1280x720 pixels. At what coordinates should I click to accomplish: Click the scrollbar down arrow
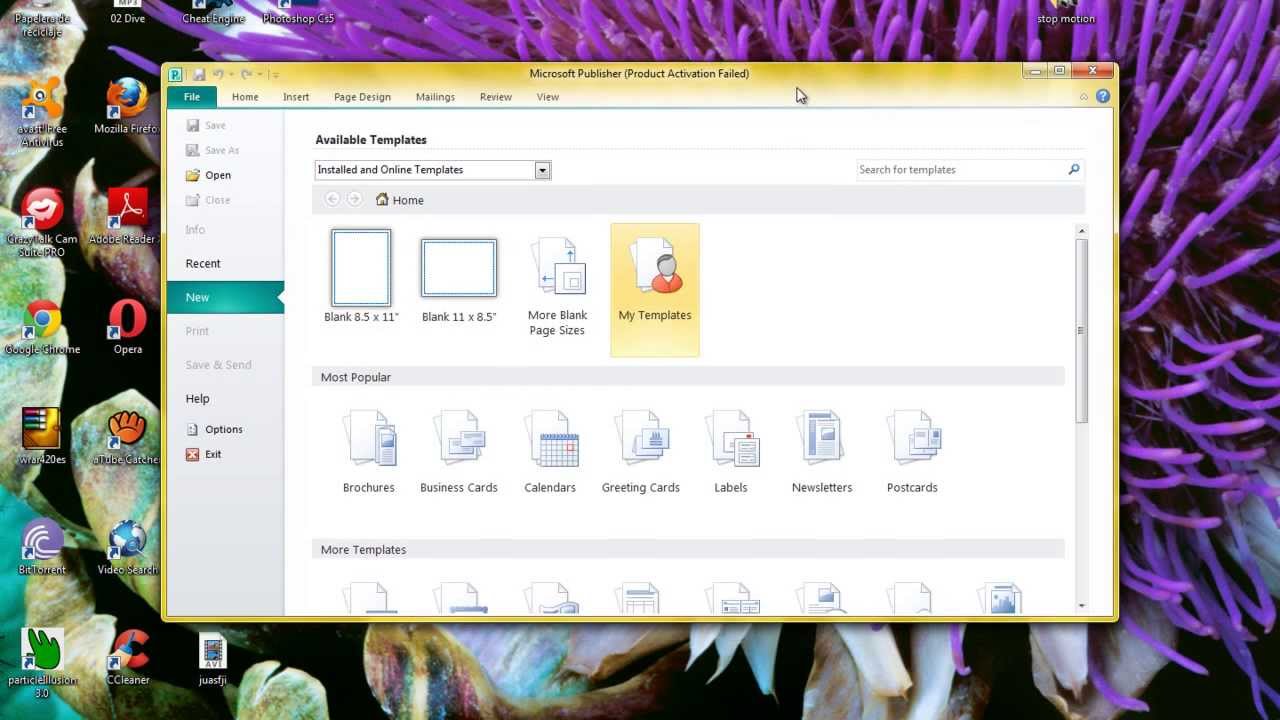click(1081, 606)
